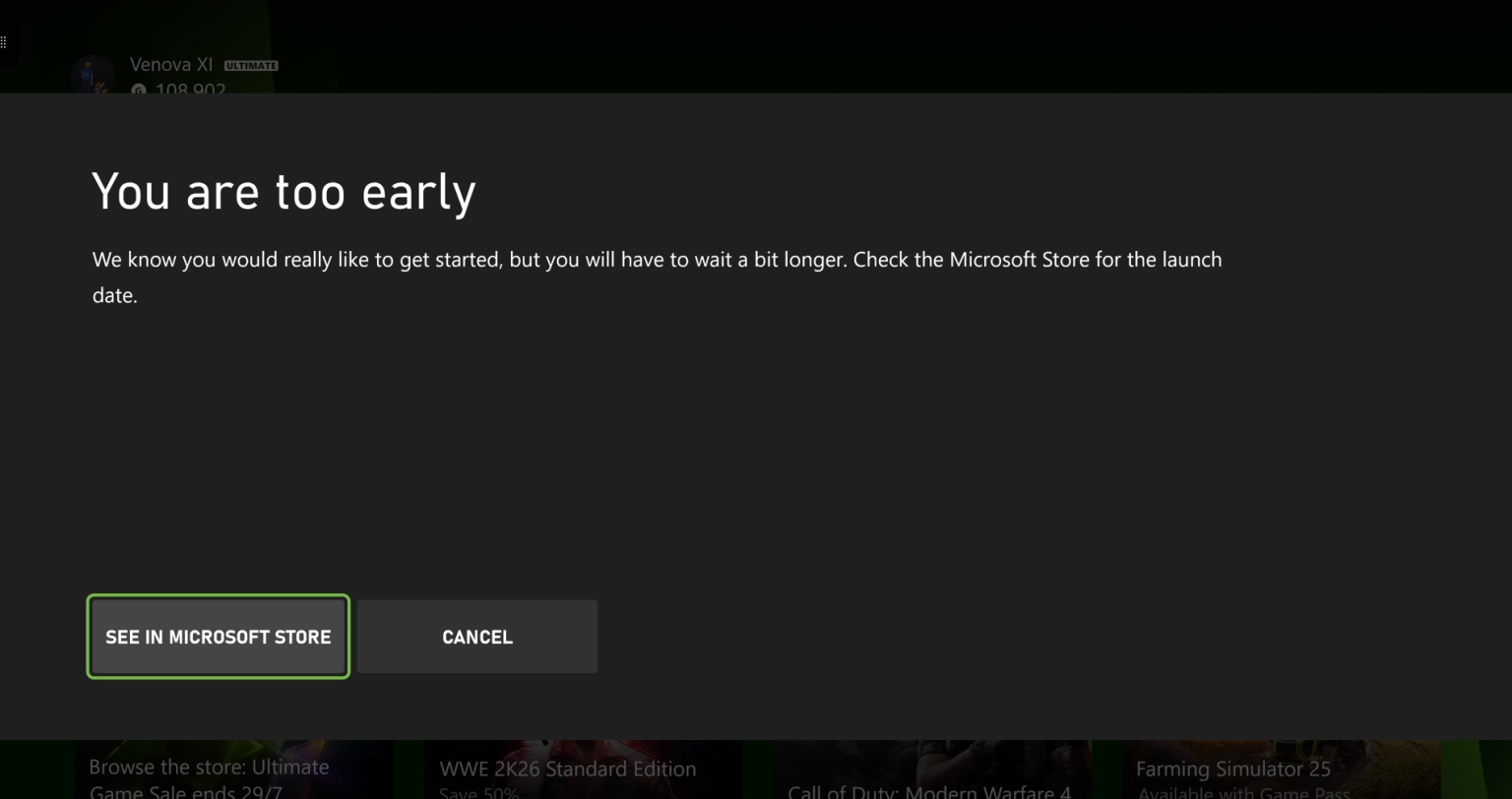Select the Venova XI profile name

(x=171, y=65)
